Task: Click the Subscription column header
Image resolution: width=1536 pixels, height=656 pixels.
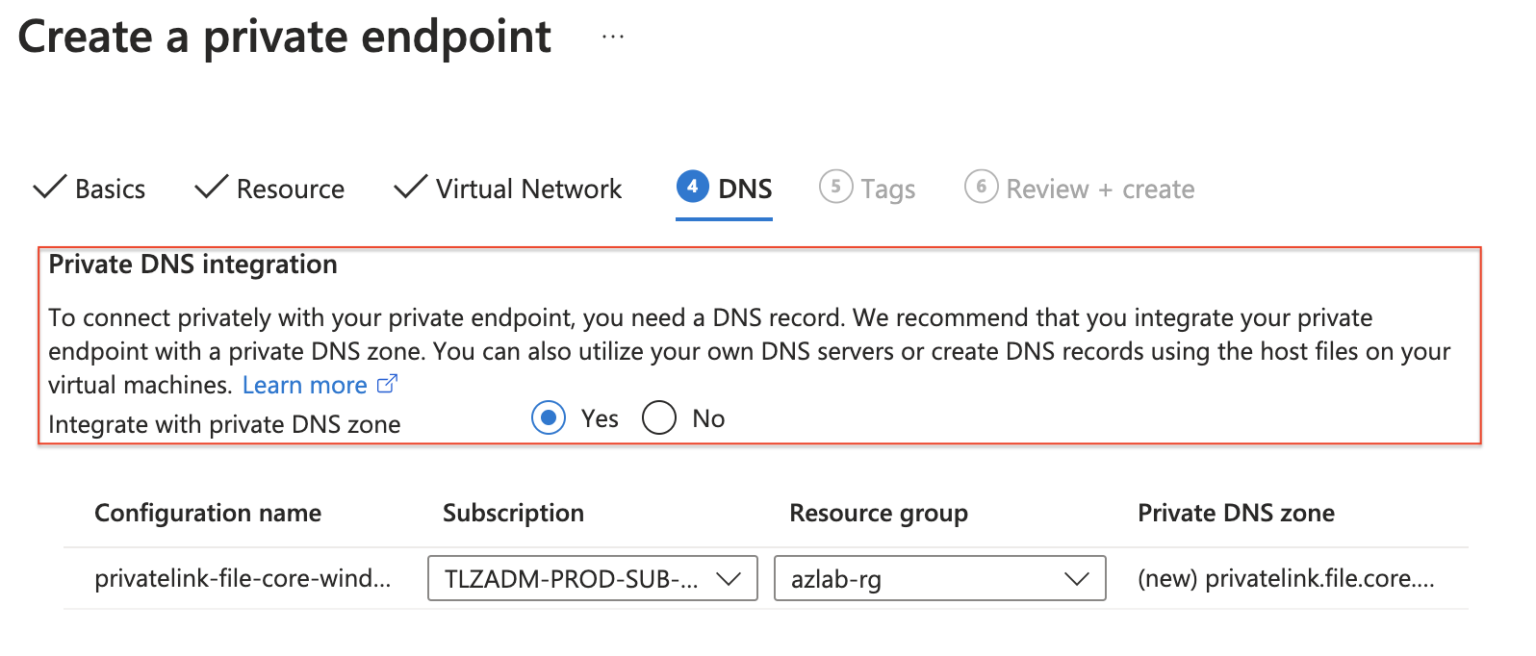Action: (513, 513)
